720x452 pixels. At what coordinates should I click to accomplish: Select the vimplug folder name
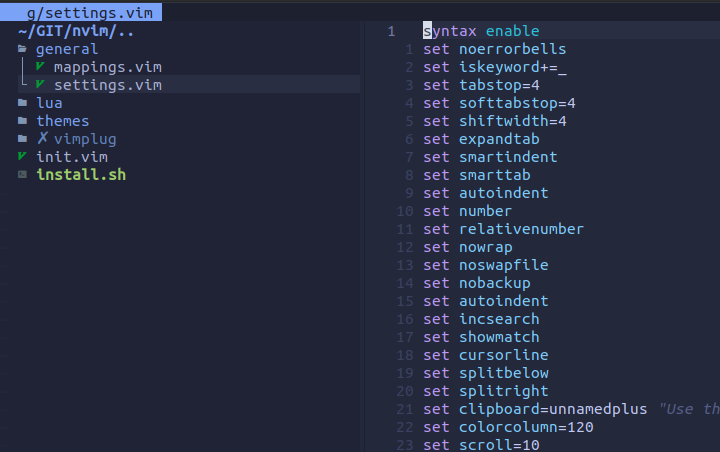(85, 139)
